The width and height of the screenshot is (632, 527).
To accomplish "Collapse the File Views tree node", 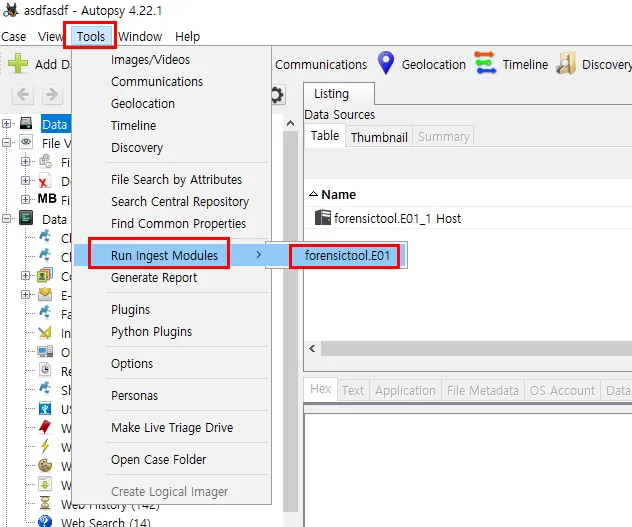I will pos(6,142).
